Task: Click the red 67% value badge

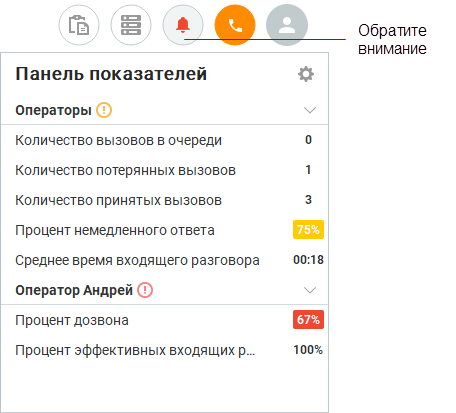Action: pyautogui.click(x=308, y=320)
